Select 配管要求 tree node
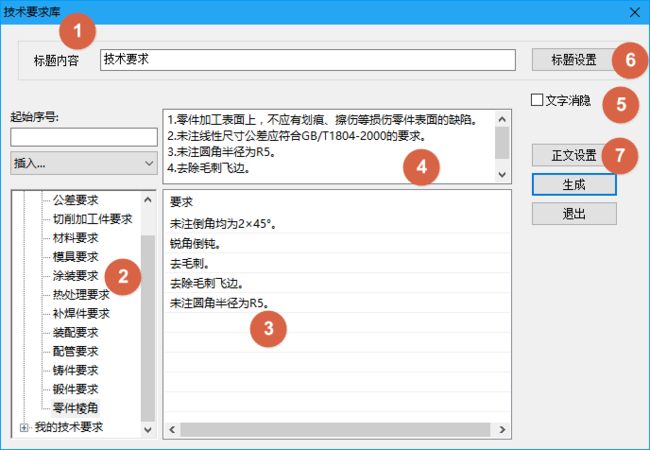 click(75, 351)
